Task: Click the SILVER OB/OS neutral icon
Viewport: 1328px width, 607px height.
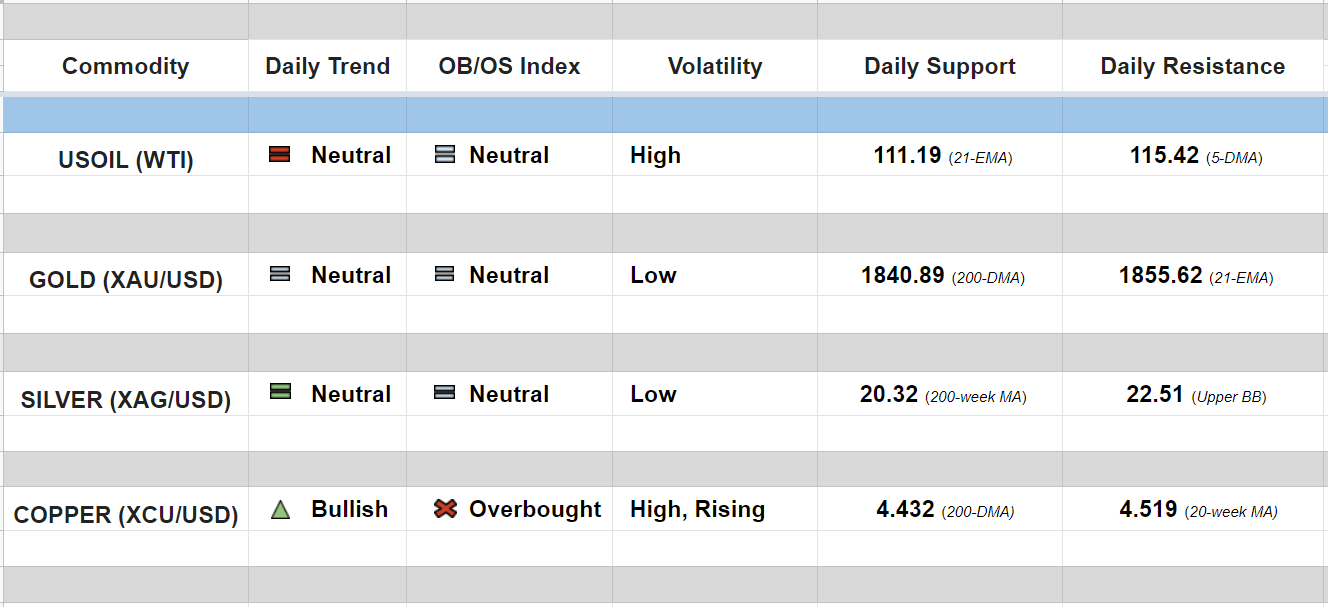Action: [445, 393]
